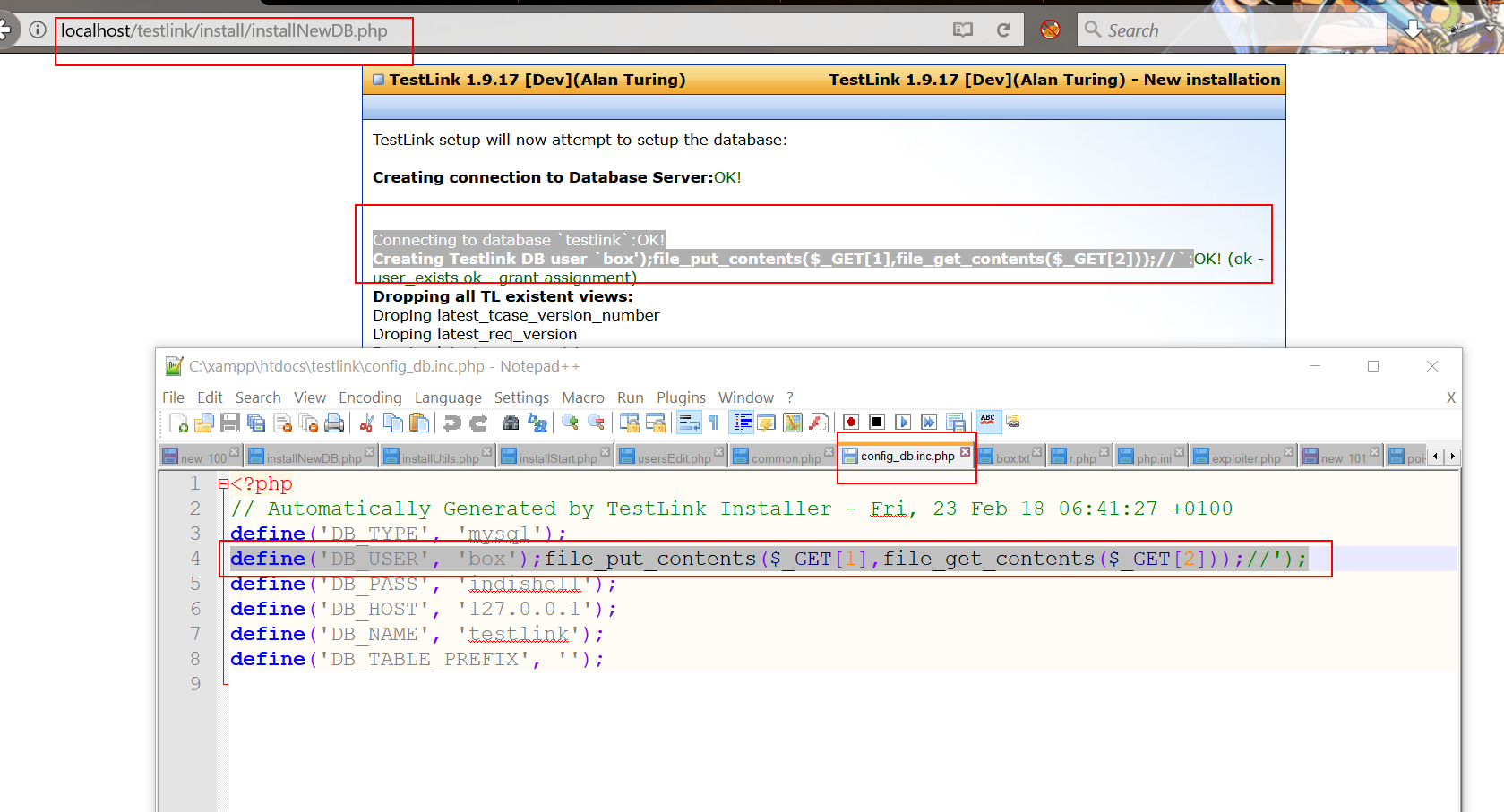Viewport: 1504px width, 812px height.
Task: Close the installNewDB.php tab
Action: coord(369,451)
